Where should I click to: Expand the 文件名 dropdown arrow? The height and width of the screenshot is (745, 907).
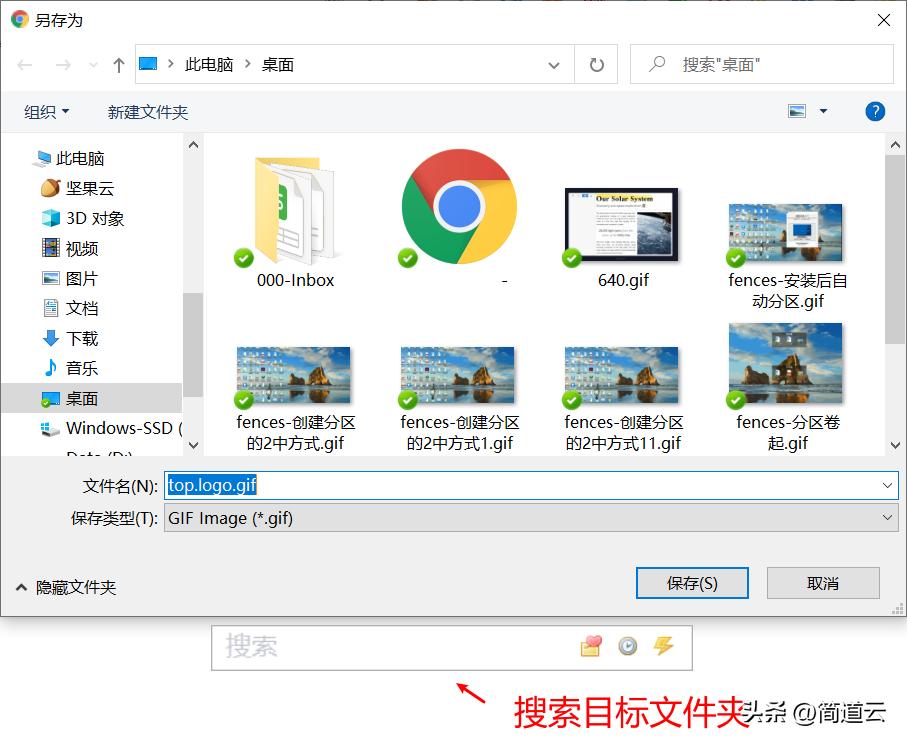coord(884,486)
